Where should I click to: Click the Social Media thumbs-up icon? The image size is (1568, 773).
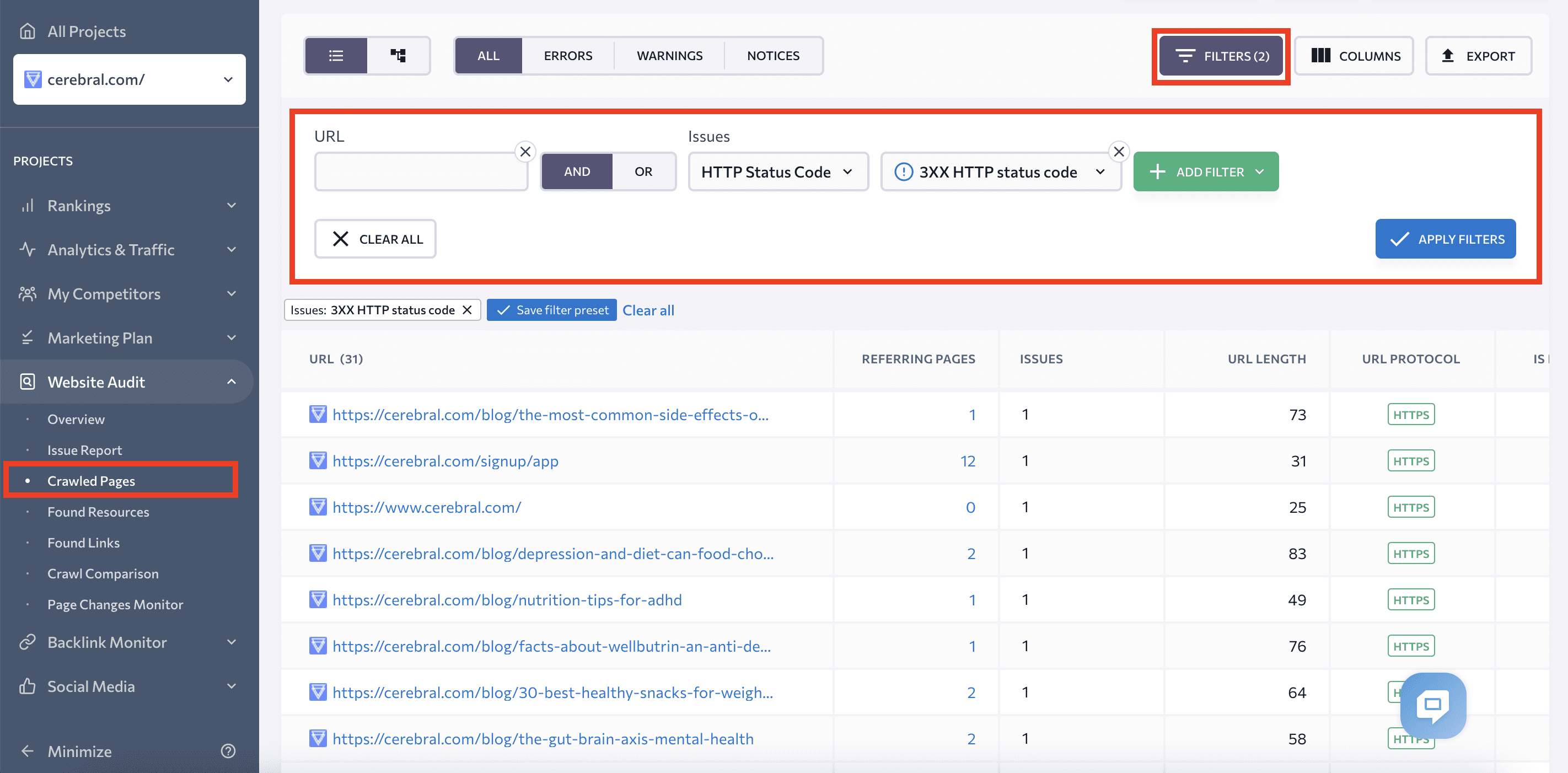pyautogui.click(x=28, y=686)
